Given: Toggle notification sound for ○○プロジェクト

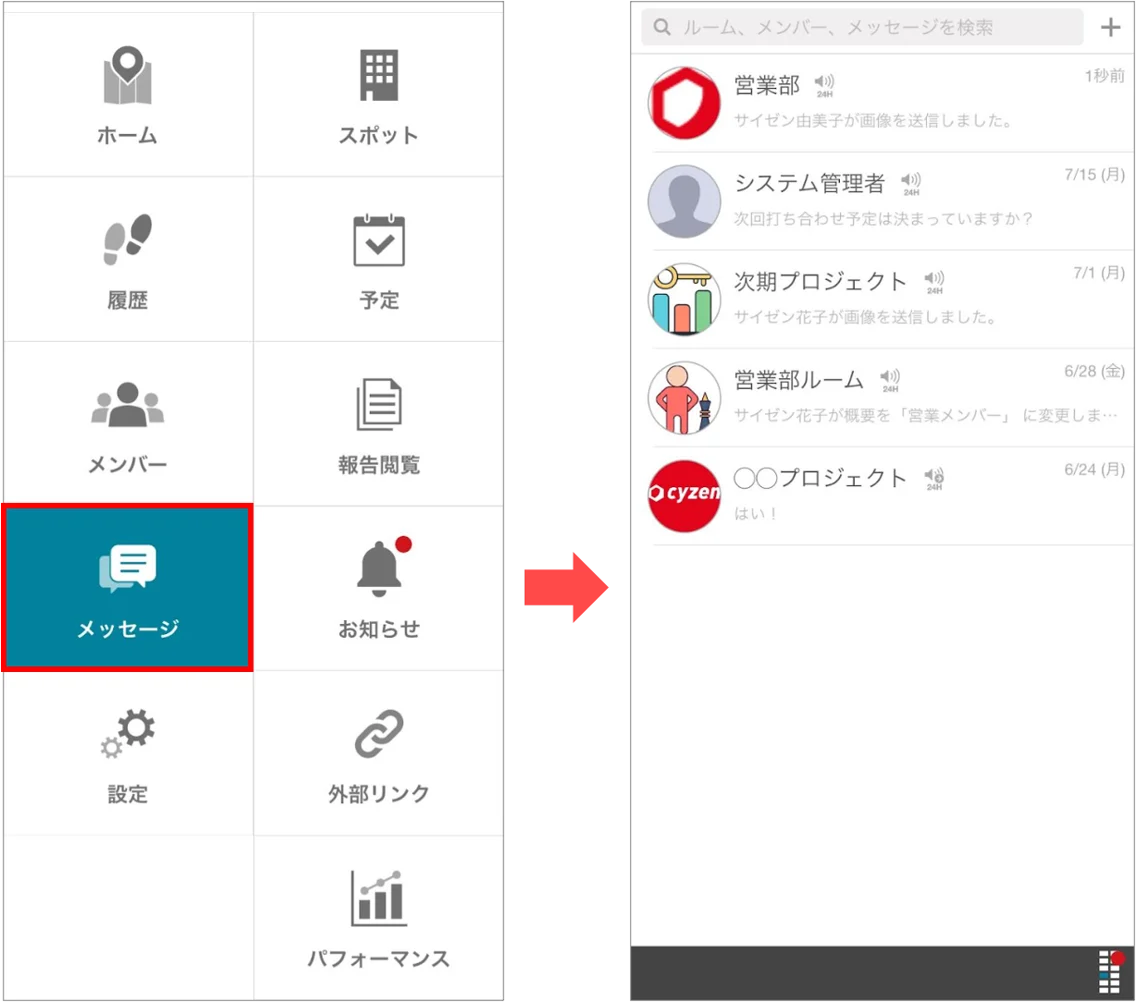Looking at the screenshot, I should [934, 479].
